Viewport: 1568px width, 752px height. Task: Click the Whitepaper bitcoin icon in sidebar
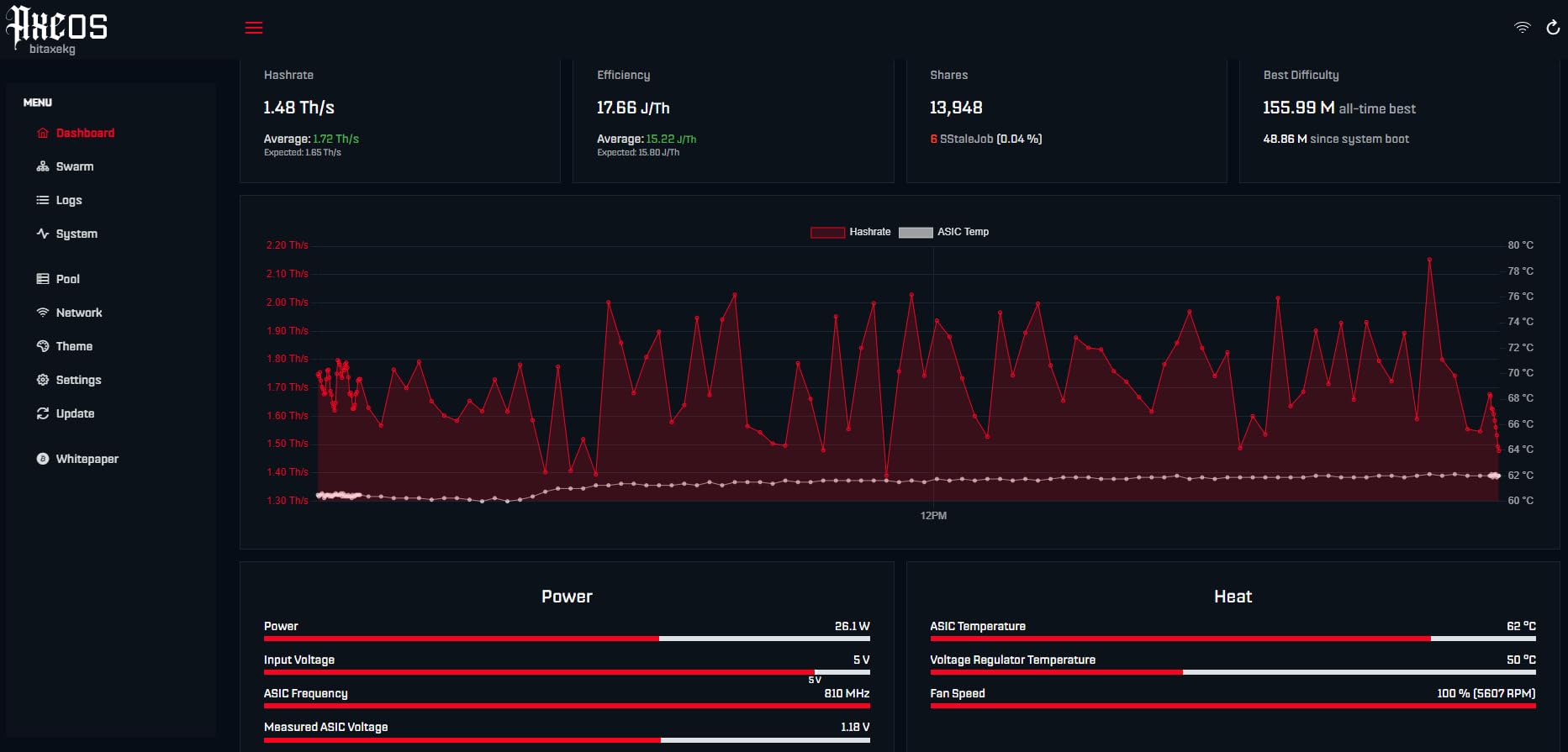pos(43,459)
